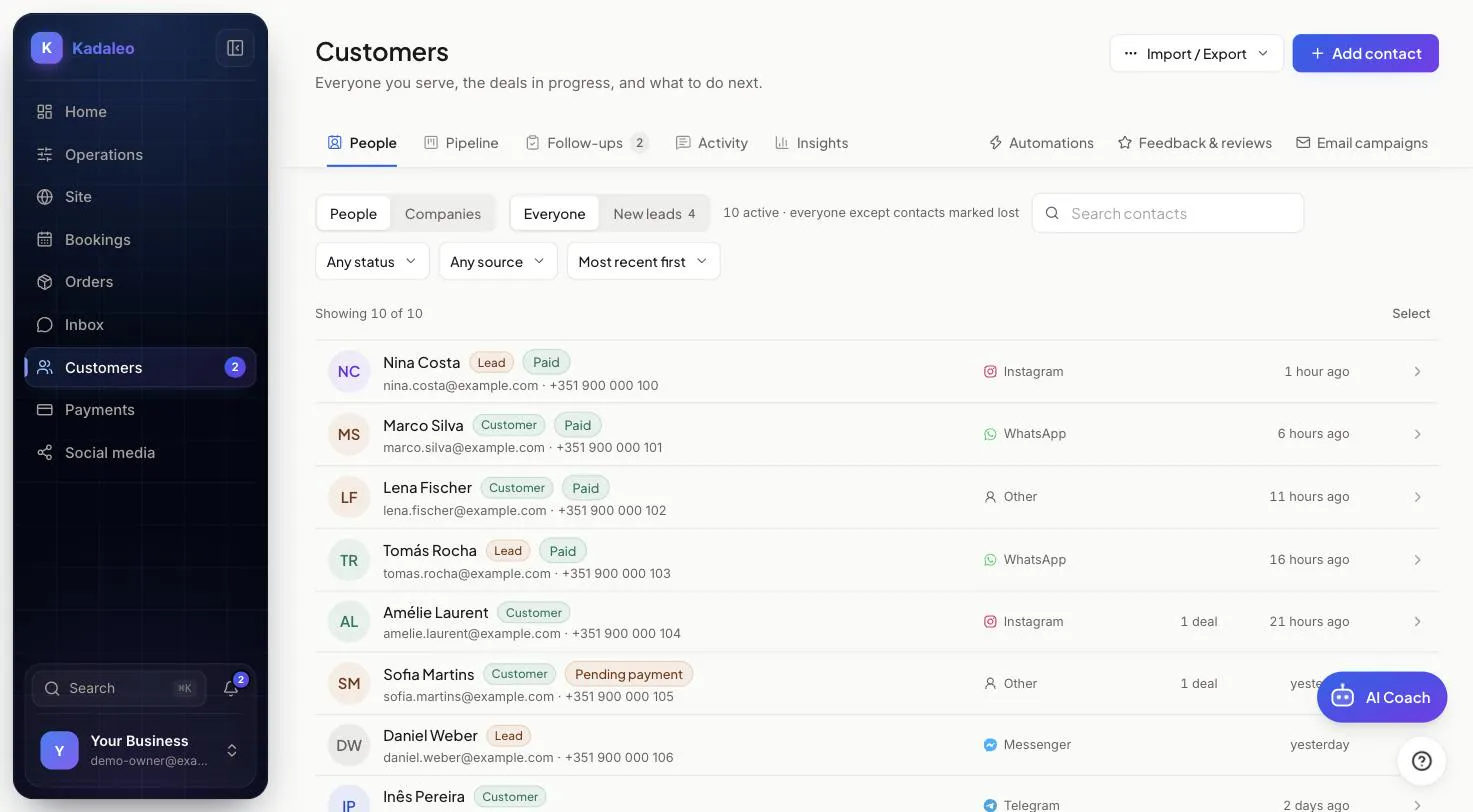Screen dimensions: 1473x812
Task: Open the help question mark icon
Action: (1421, 761)
